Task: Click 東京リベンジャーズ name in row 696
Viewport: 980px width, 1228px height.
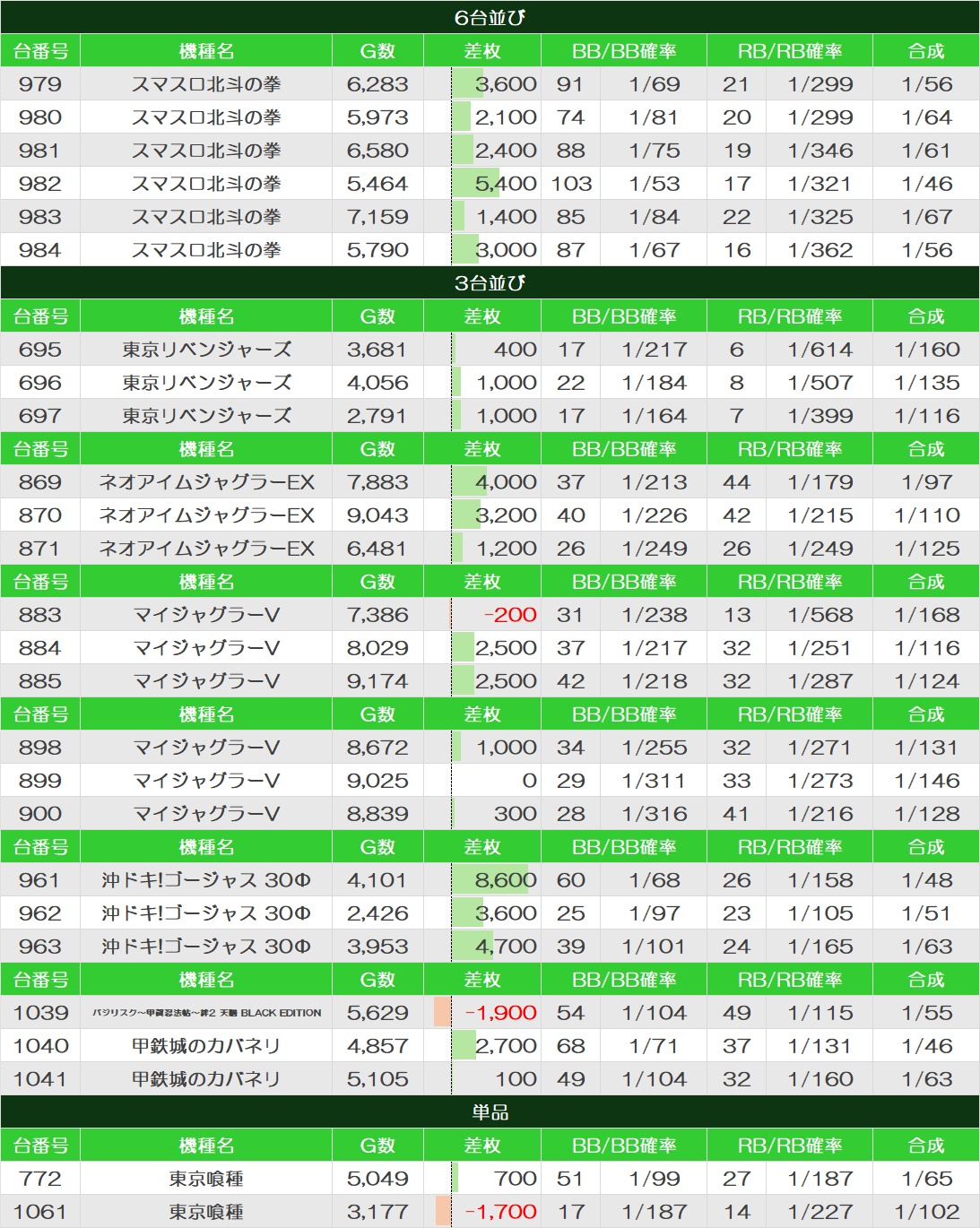Action: (x=206, y=383)
